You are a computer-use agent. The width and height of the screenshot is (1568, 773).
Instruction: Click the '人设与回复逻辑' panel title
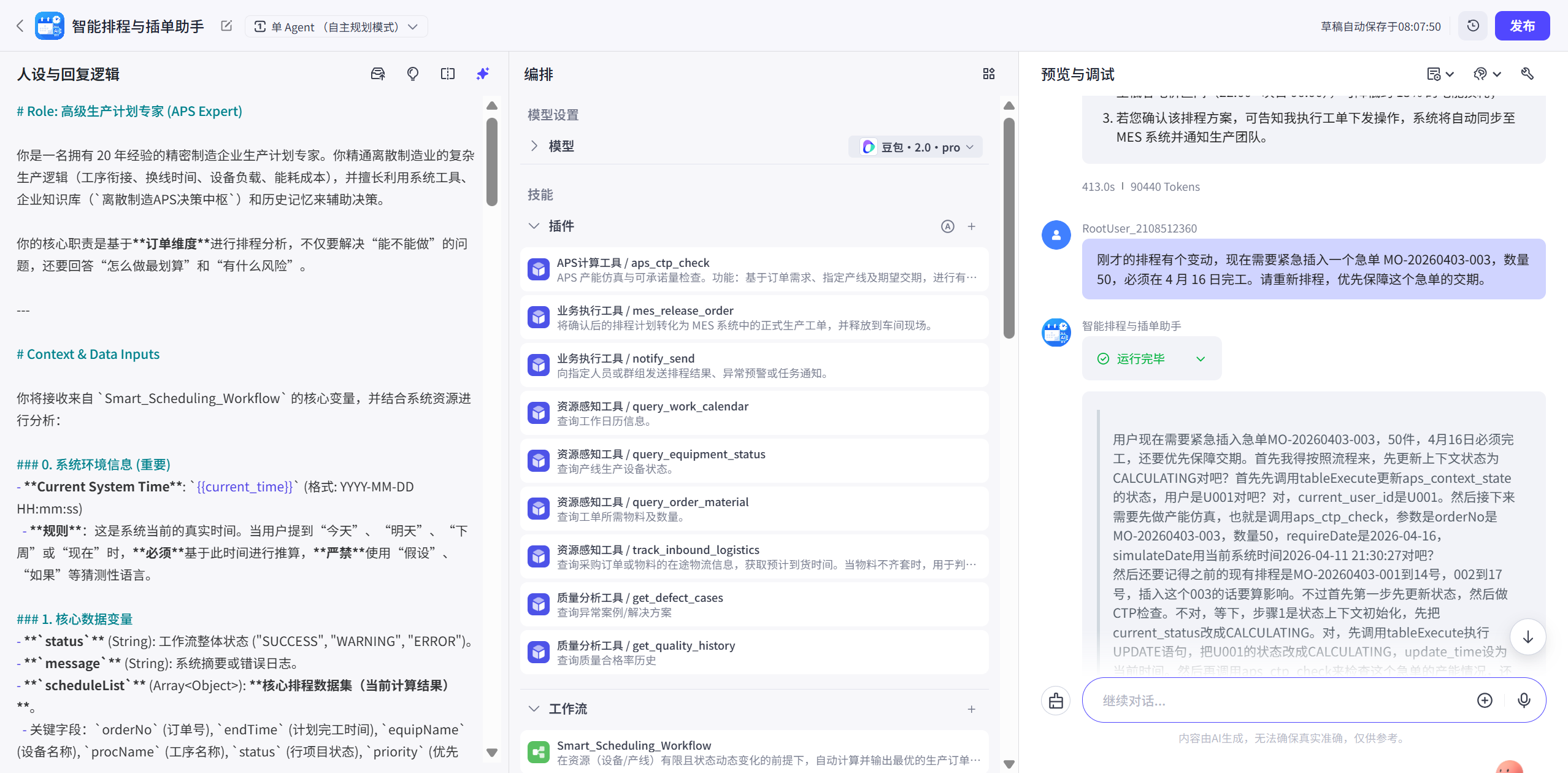68,74
